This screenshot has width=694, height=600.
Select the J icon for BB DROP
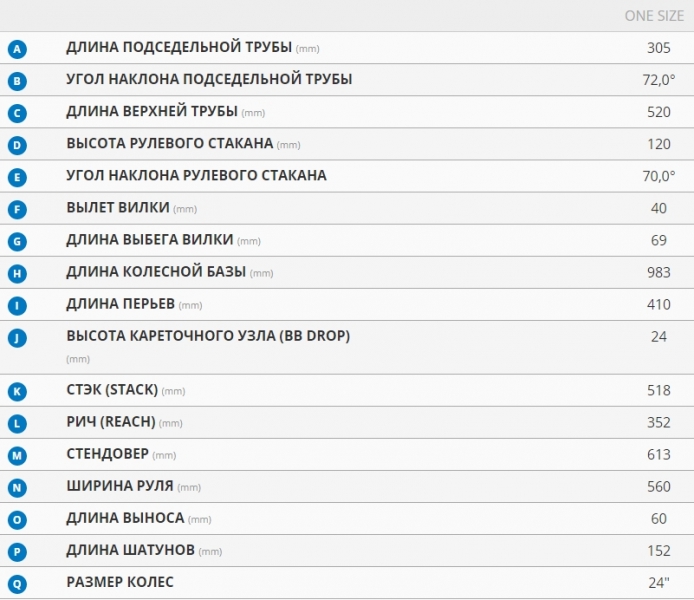(x=17, y=338)
